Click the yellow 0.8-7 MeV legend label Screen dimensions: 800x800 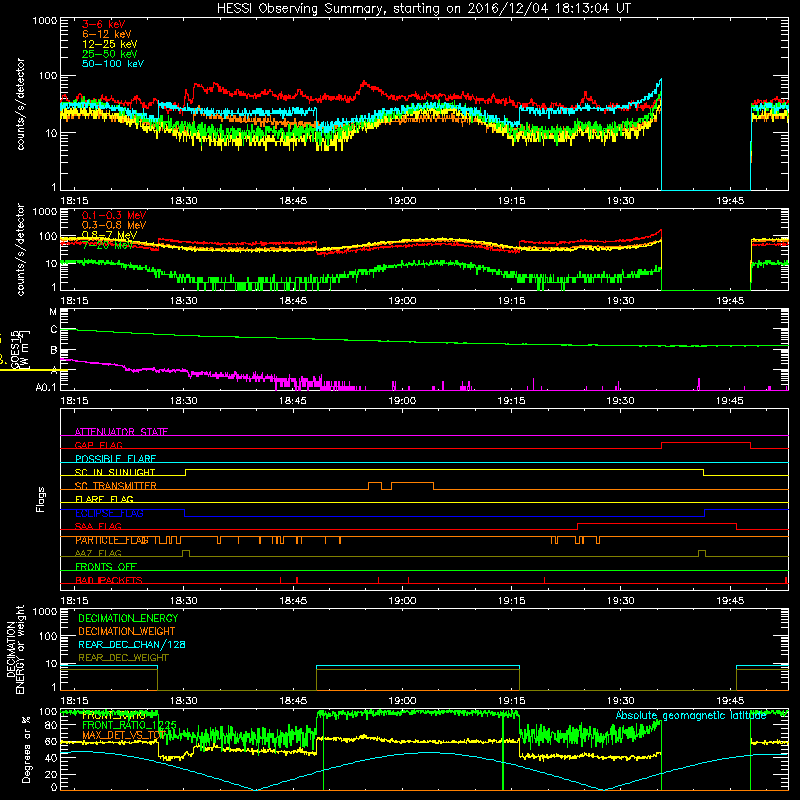109,235
